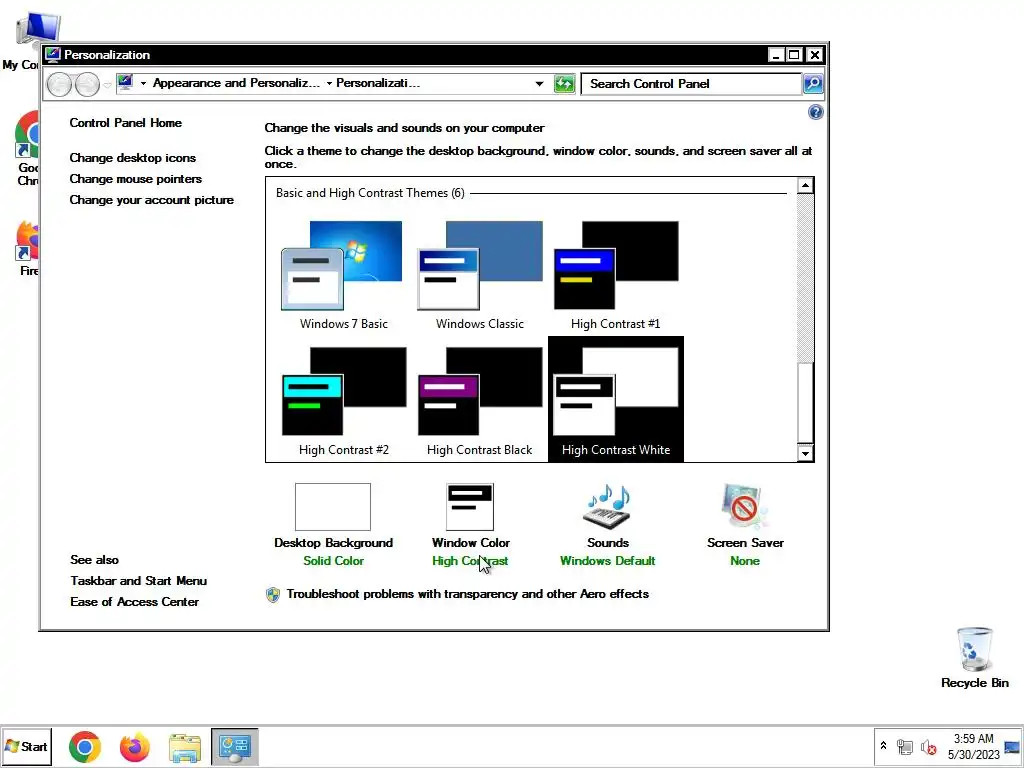
Task: Expand dropdown arrow before Appearance and Personalization
Action: (x=143, y=84)
